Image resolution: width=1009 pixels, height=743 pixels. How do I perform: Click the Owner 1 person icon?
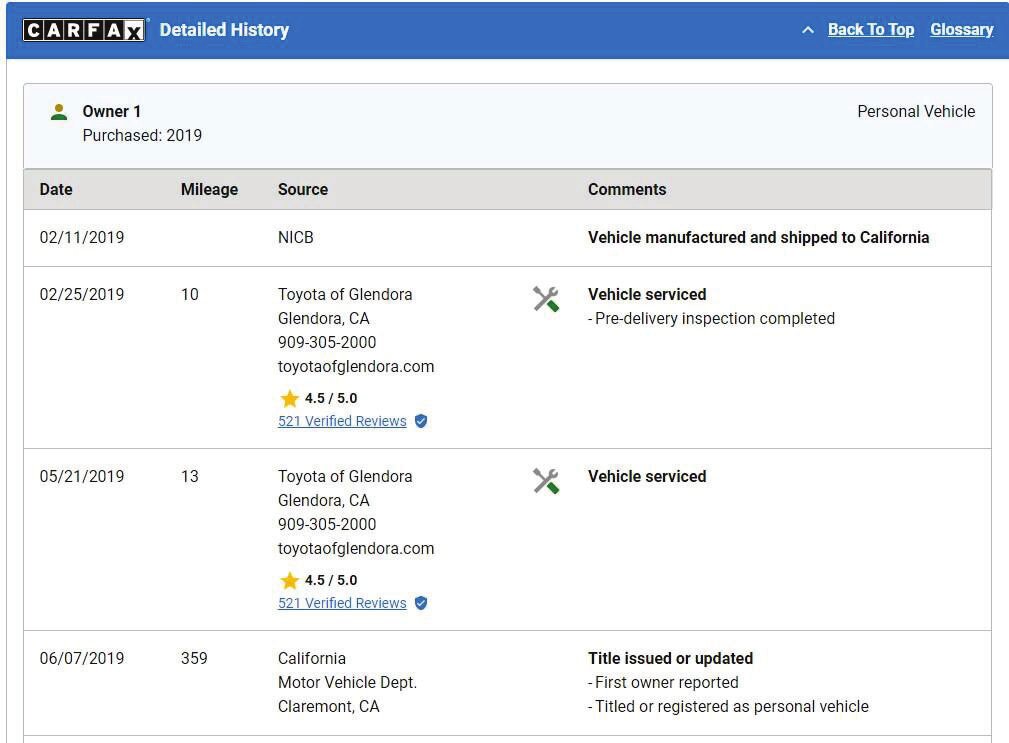pos(59,113)
